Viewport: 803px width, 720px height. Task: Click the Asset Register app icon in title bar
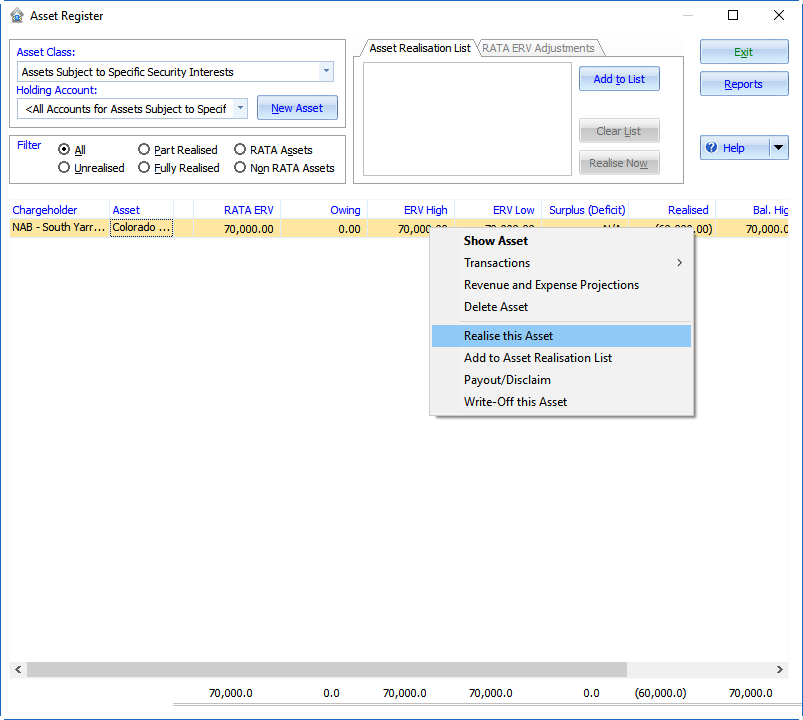[x=17, y=16]
